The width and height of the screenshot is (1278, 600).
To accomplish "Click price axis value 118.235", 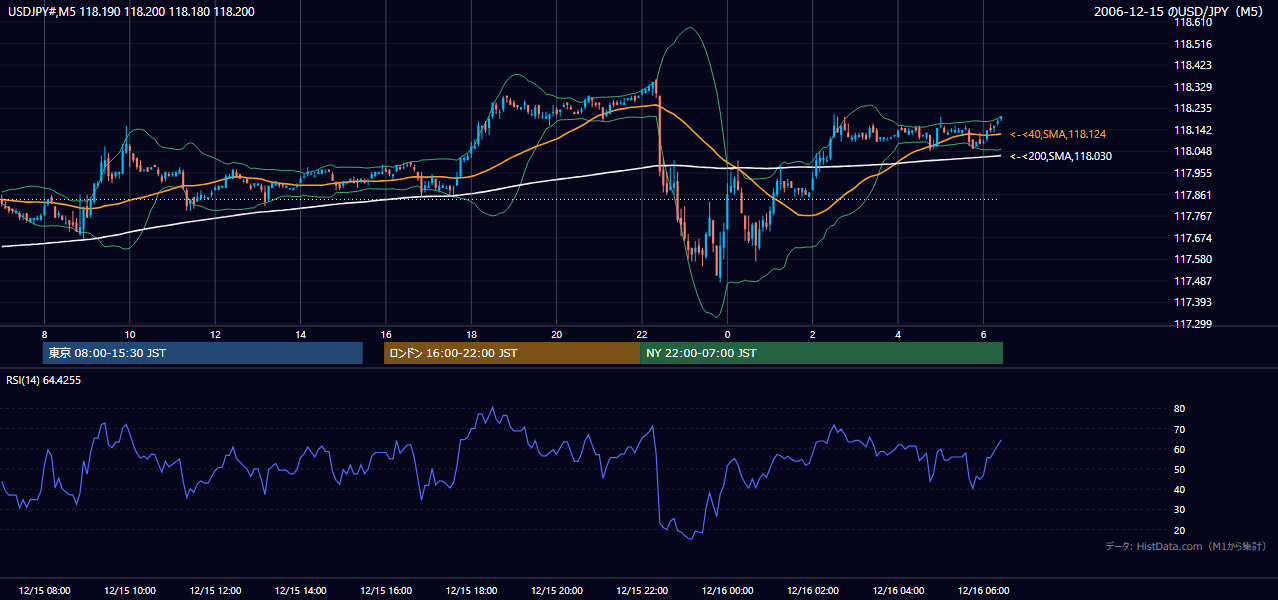I will tap(1192, 108).
